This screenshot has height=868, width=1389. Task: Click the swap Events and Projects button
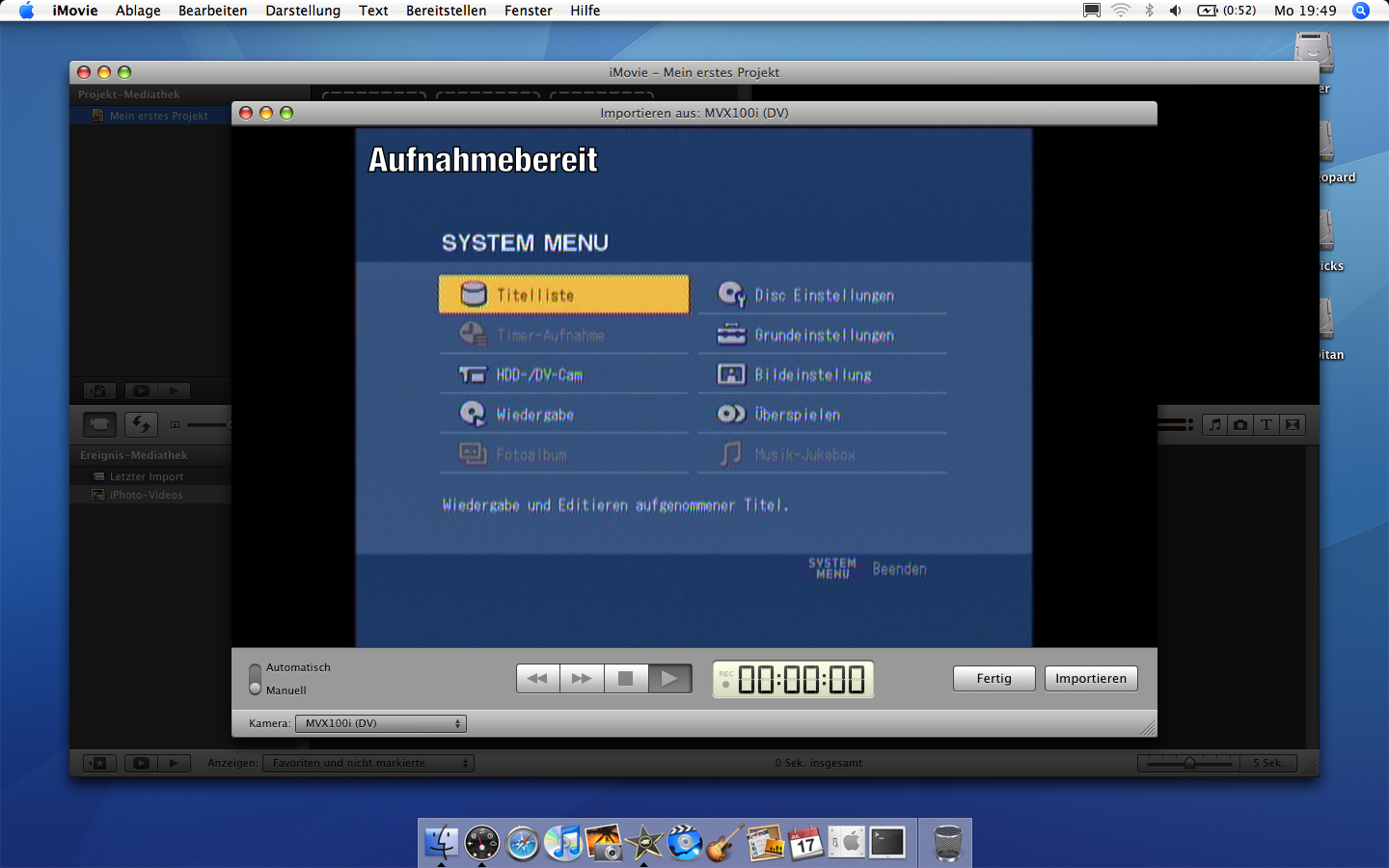141,424
